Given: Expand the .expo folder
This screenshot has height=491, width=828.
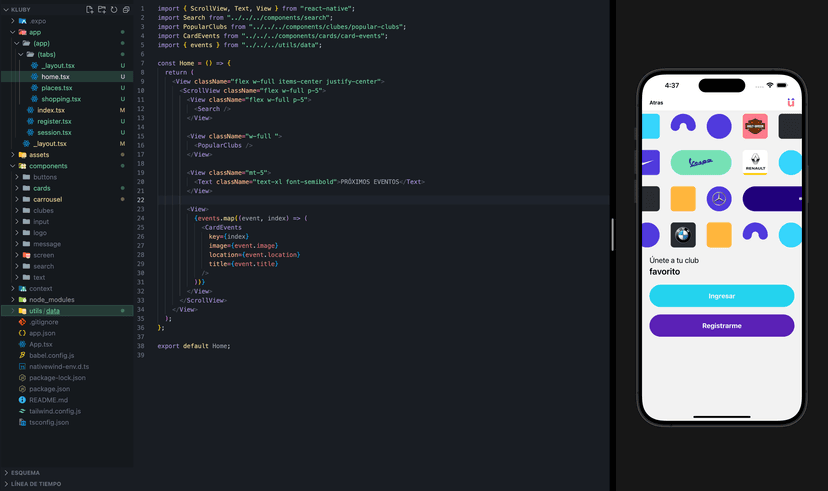Looking at the screenshot, I should (x=13, y=21).
